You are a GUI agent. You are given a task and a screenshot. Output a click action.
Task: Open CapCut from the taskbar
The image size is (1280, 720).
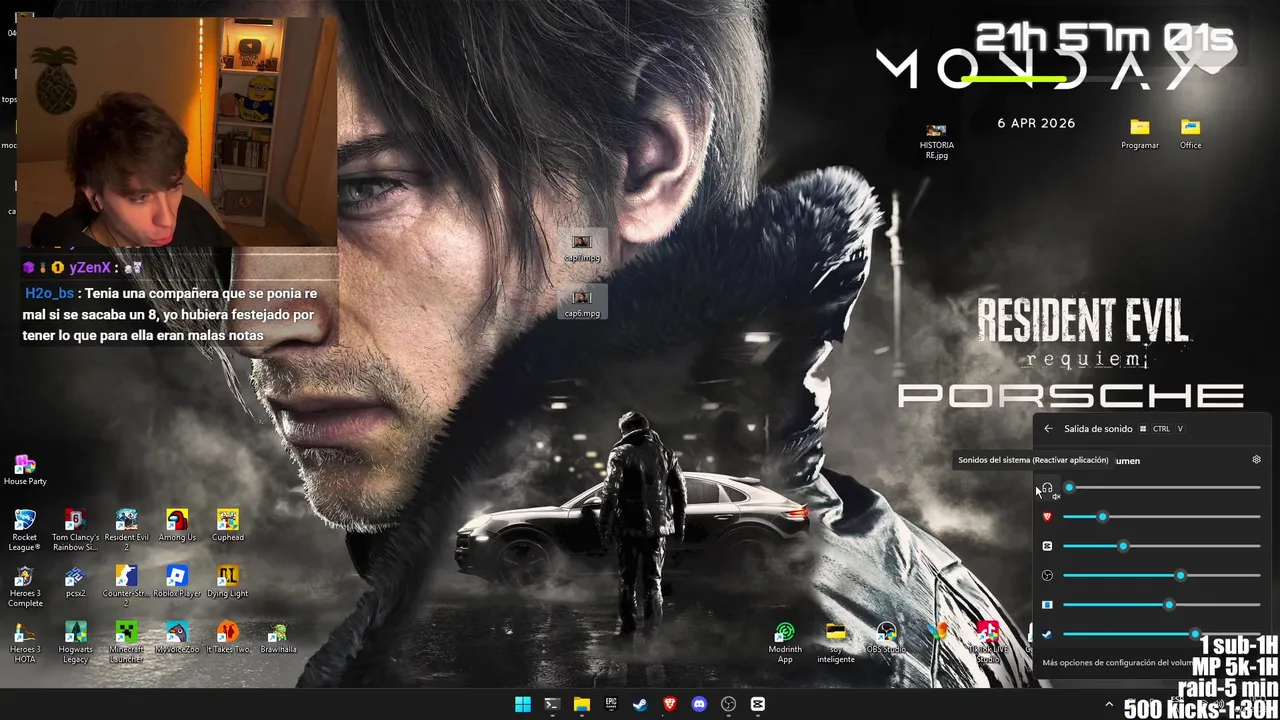coord(758,704)
